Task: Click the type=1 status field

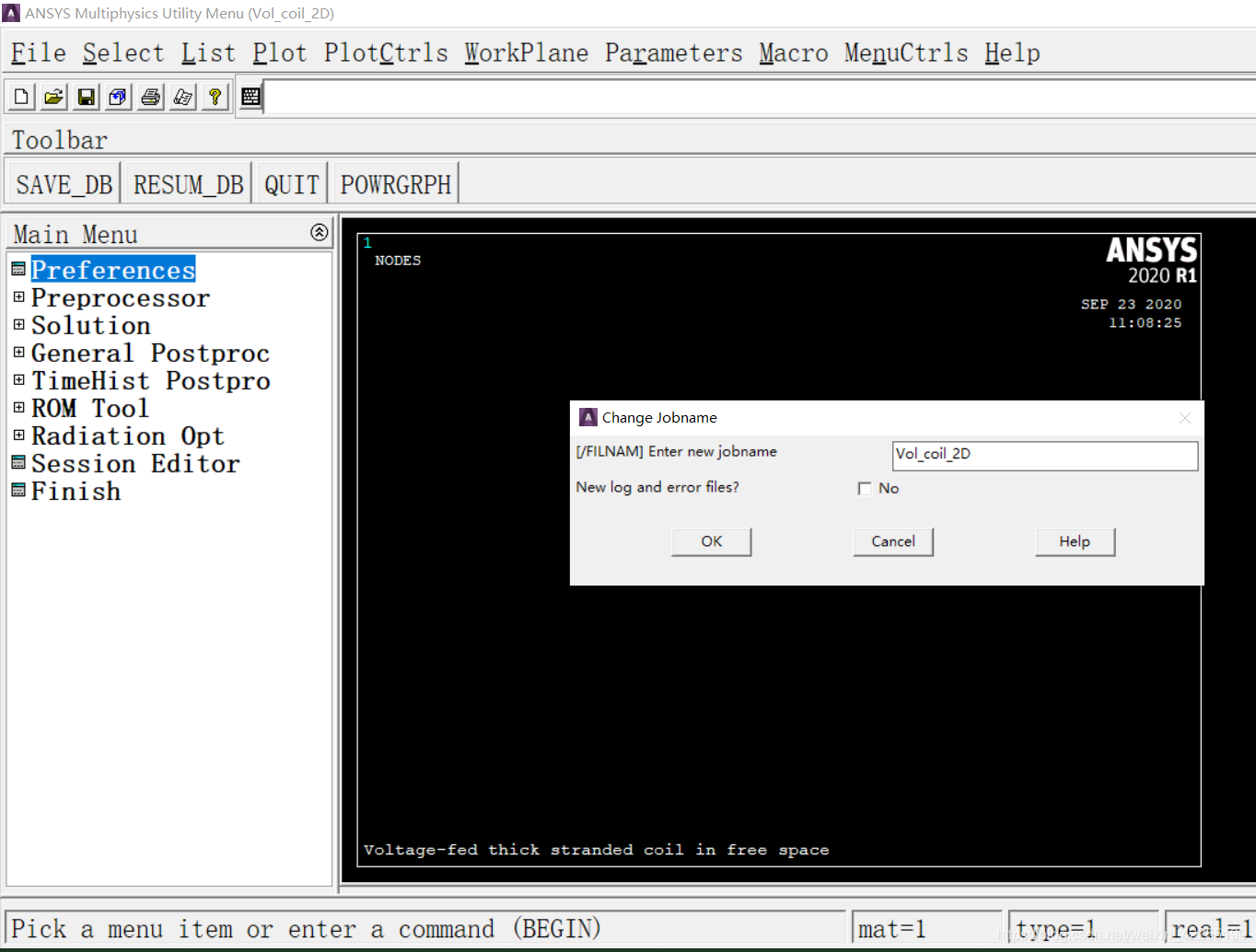Action: point(1084,929)
